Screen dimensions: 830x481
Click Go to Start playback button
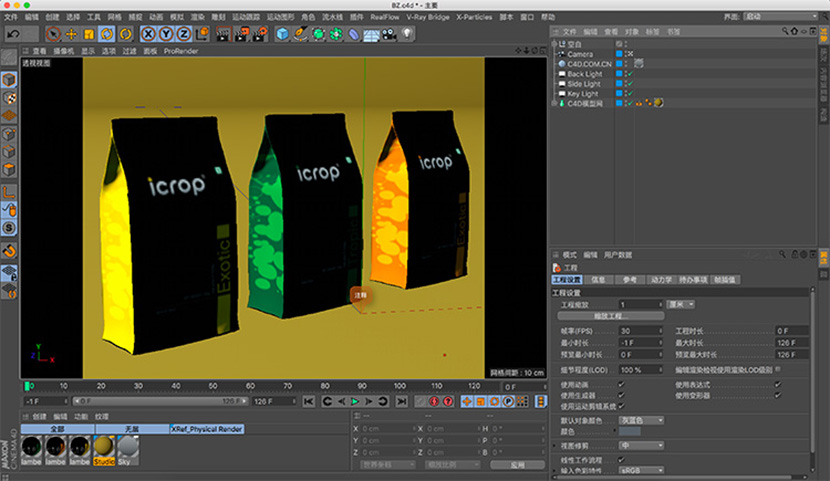[309, 402]
